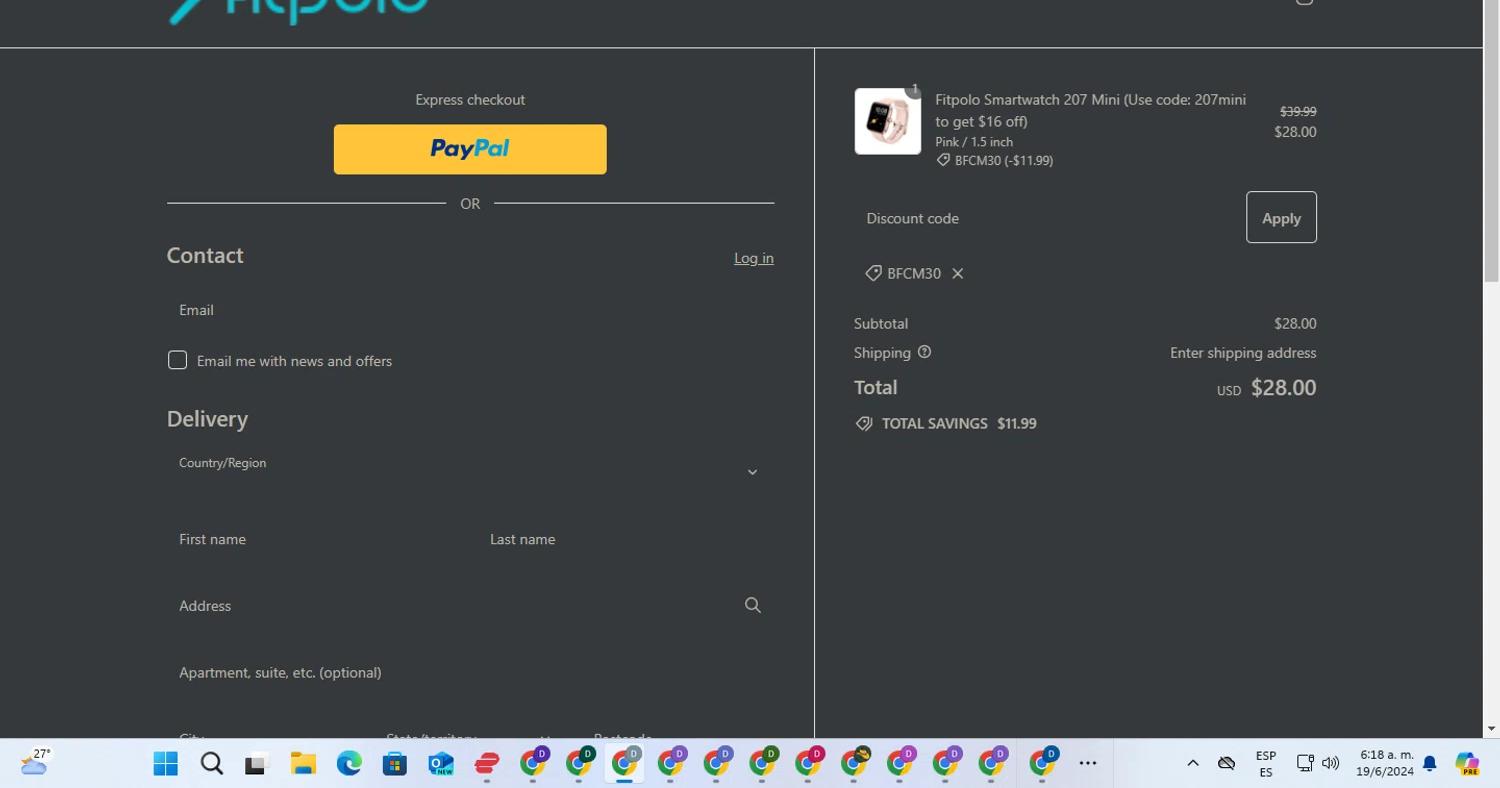Click the Total Savings tag icon
The height and width of the screenshot is (788, 1500).
[x=864, y=424]
